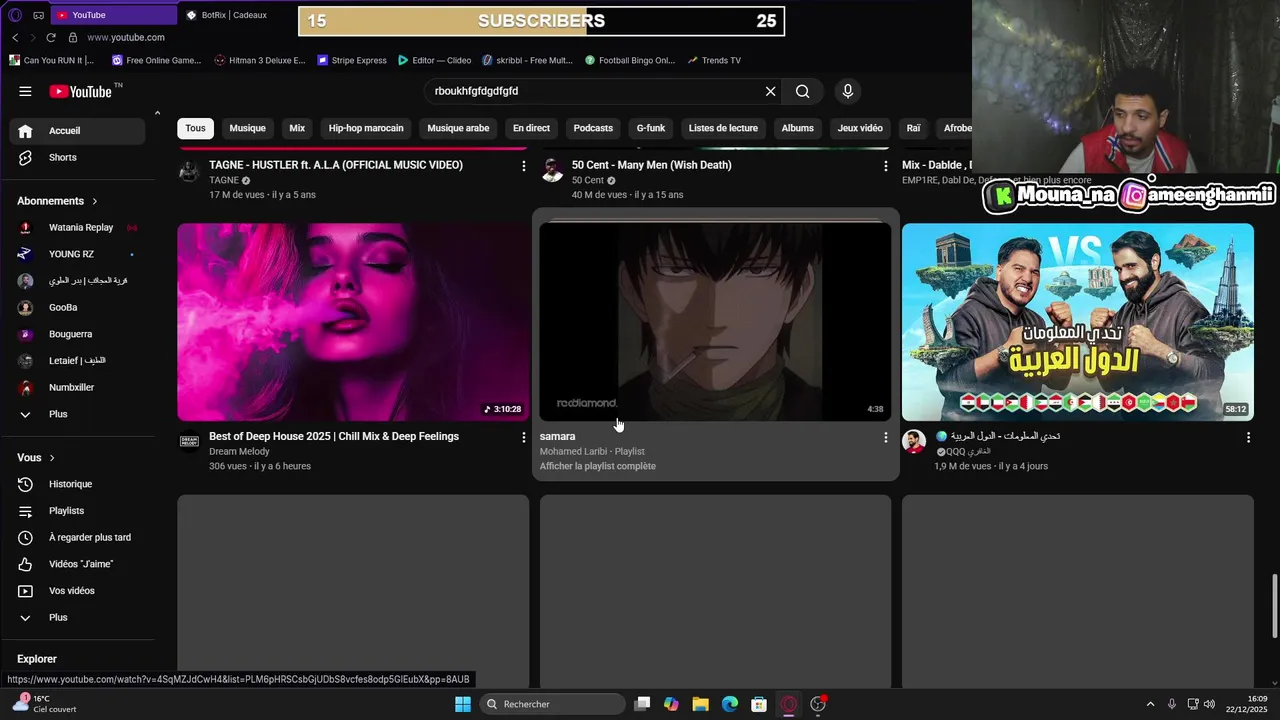Click the TAGNE channel avatar
The width and height of the screenshot is (1280, 720).
(189, 170)
